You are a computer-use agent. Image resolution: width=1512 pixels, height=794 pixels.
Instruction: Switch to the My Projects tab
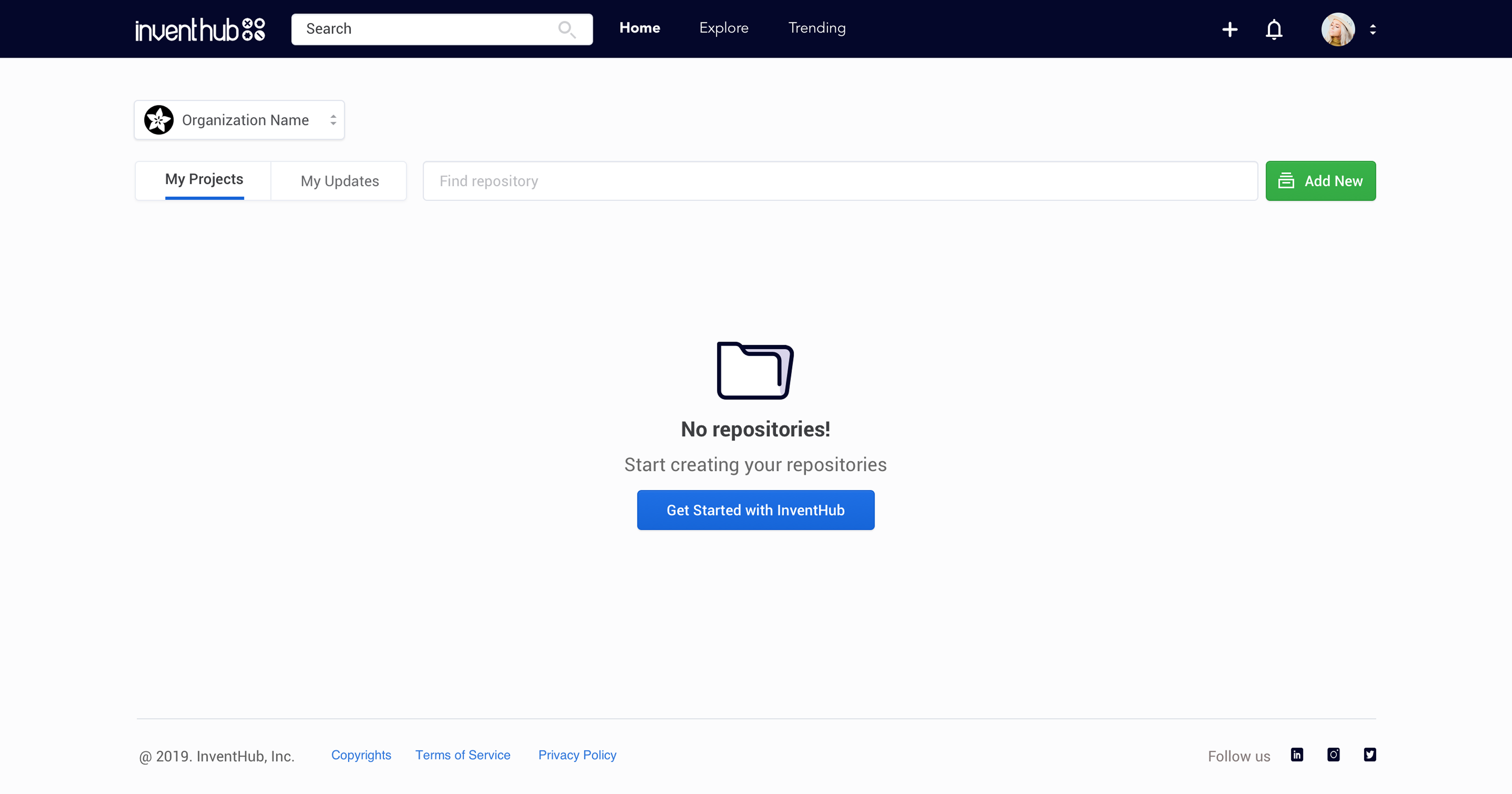coord(204,180)
